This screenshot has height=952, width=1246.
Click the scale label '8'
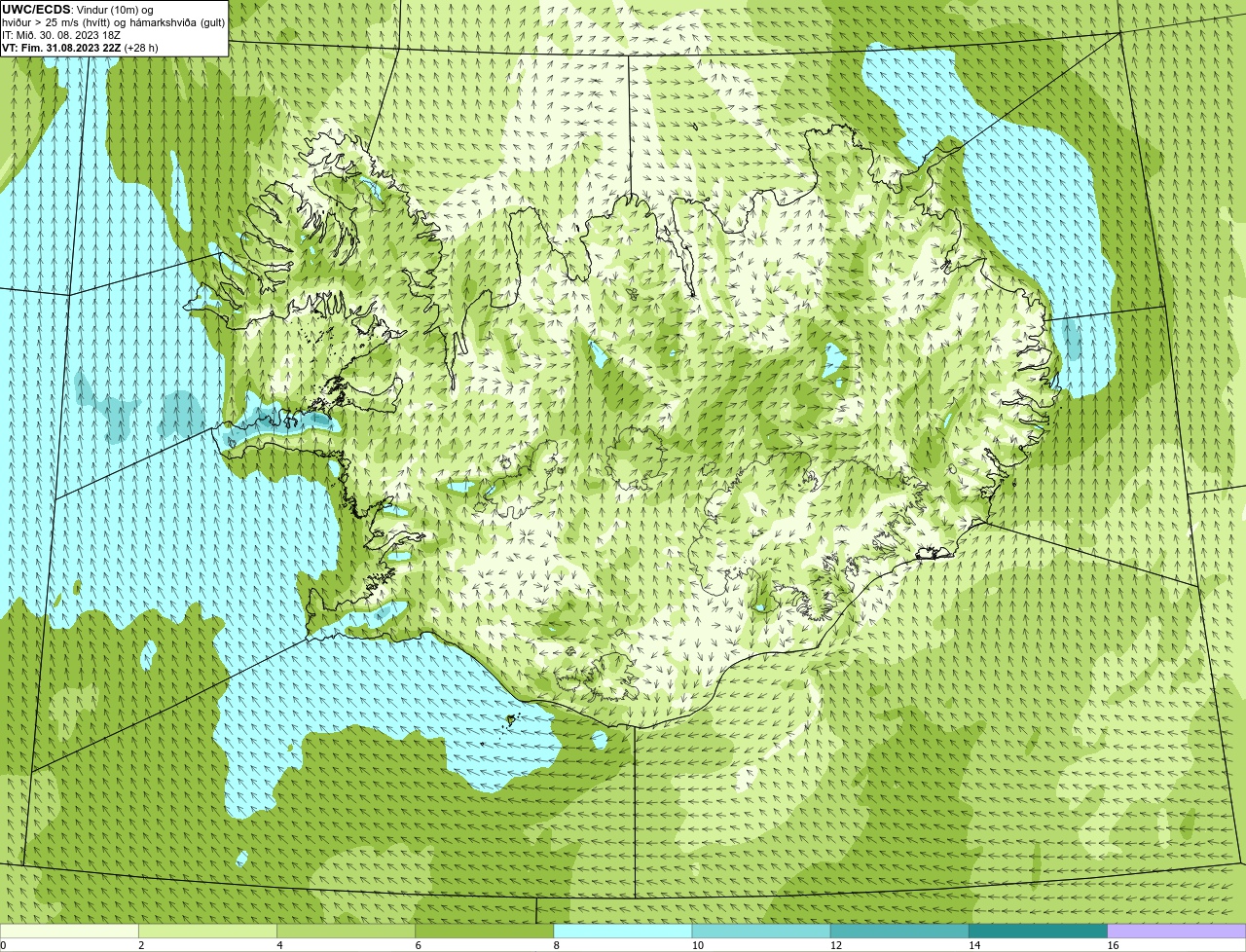(556, 945)
